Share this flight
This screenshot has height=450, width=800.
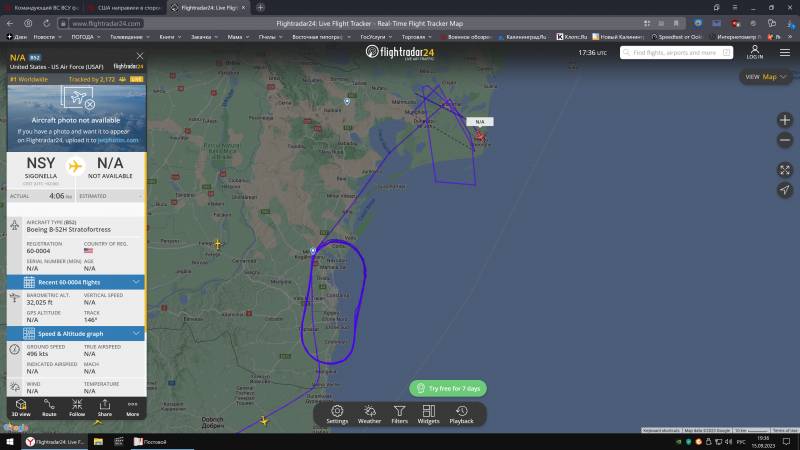click(x=105, y=408)
